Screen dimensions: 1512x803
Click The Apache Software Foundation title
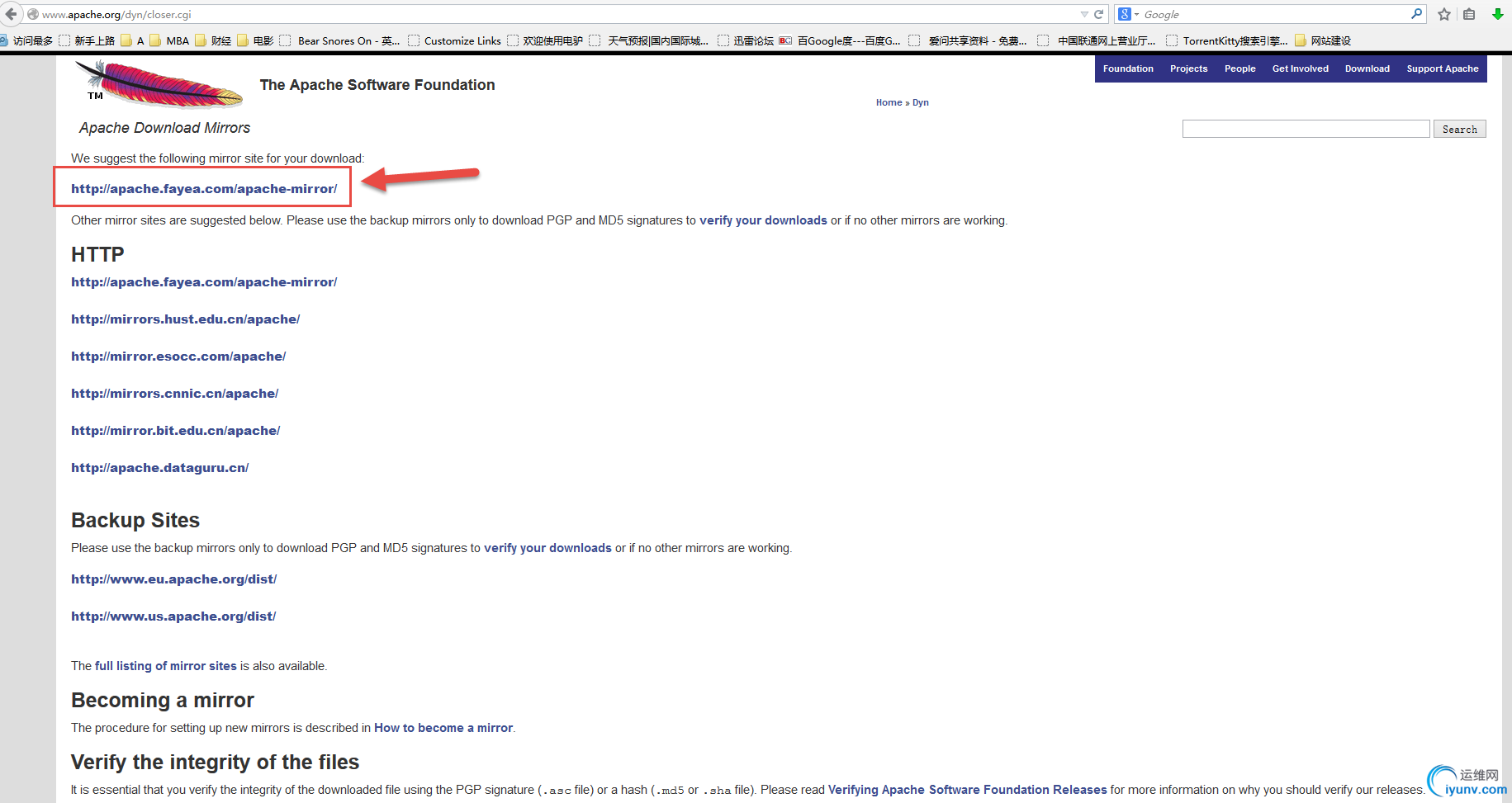click(x=377, y=85)
